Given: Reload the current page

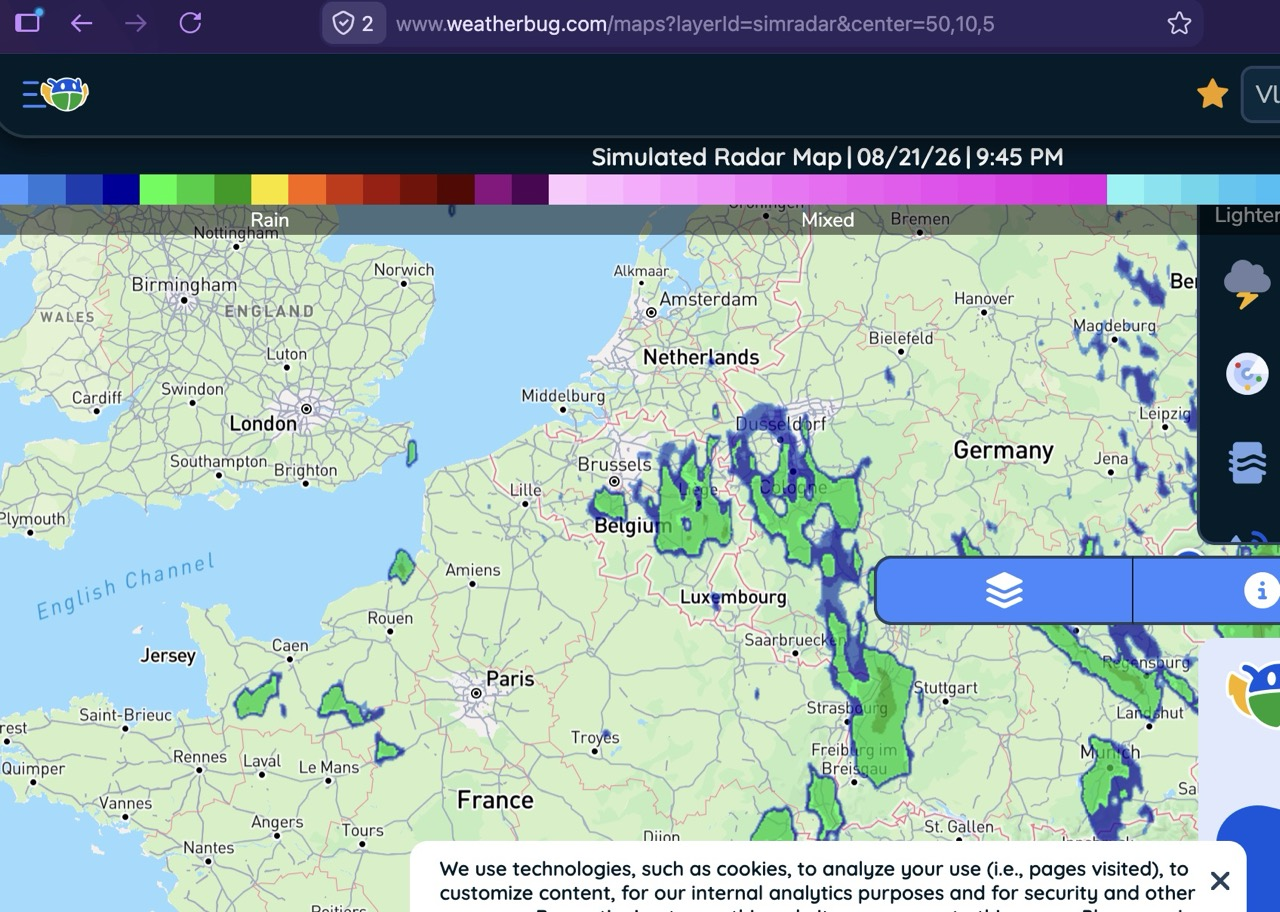Looking at the screenshot, I should (190, 23).
